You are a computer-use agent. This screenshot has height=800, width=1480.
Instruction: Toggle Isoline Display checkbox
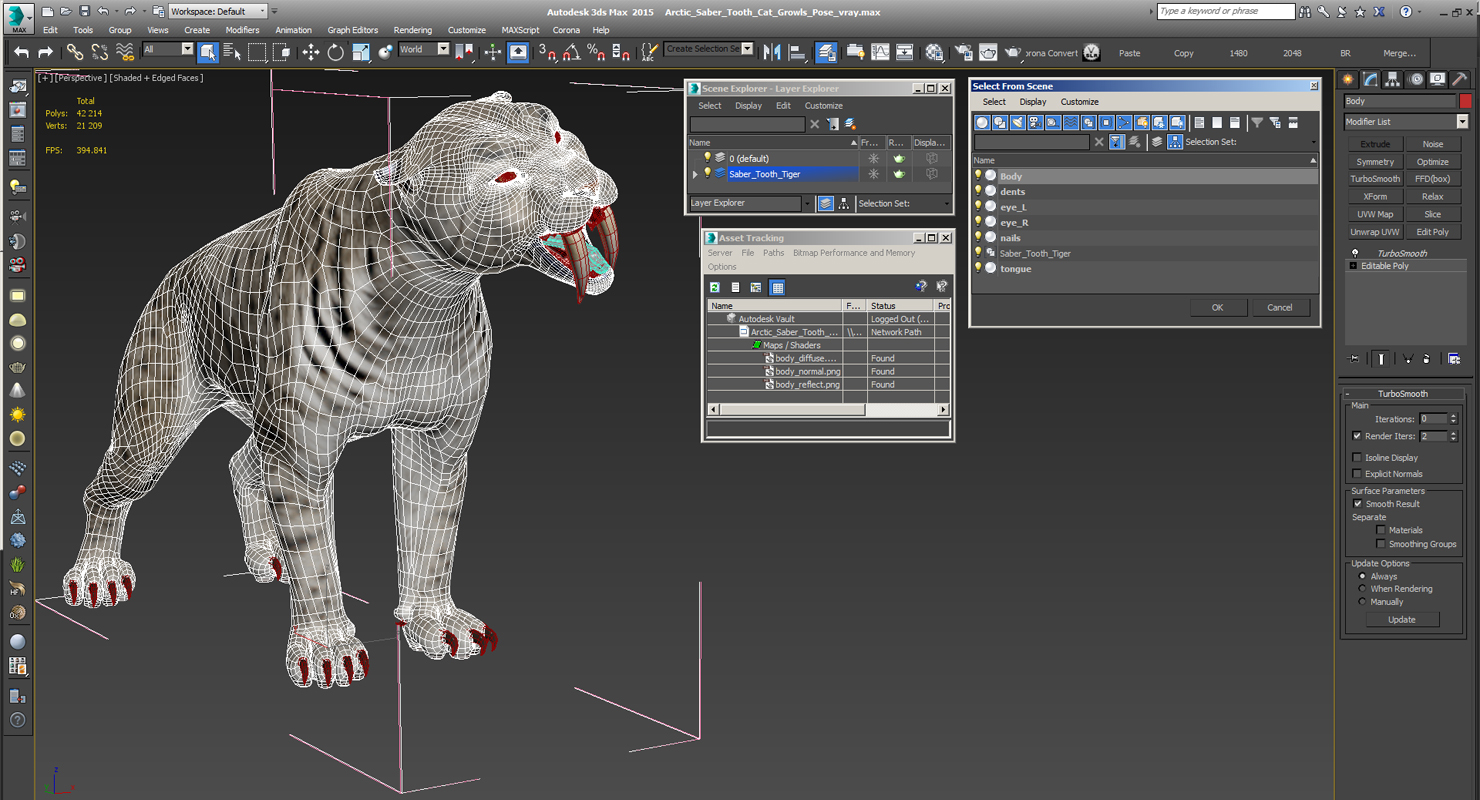1357,458
